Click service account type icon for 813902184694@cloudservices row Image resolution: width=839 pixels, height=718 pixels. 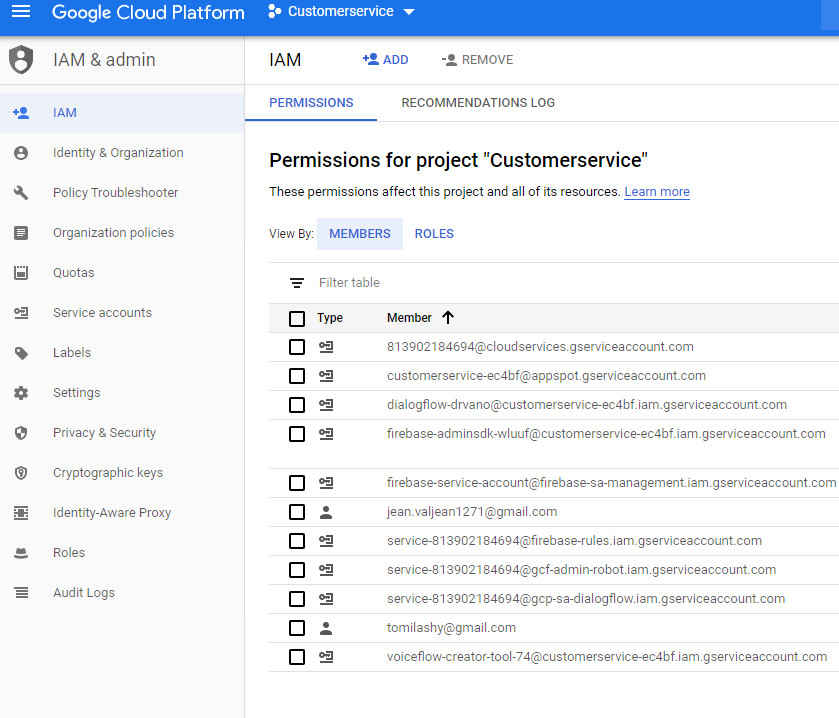pos(326,347)
